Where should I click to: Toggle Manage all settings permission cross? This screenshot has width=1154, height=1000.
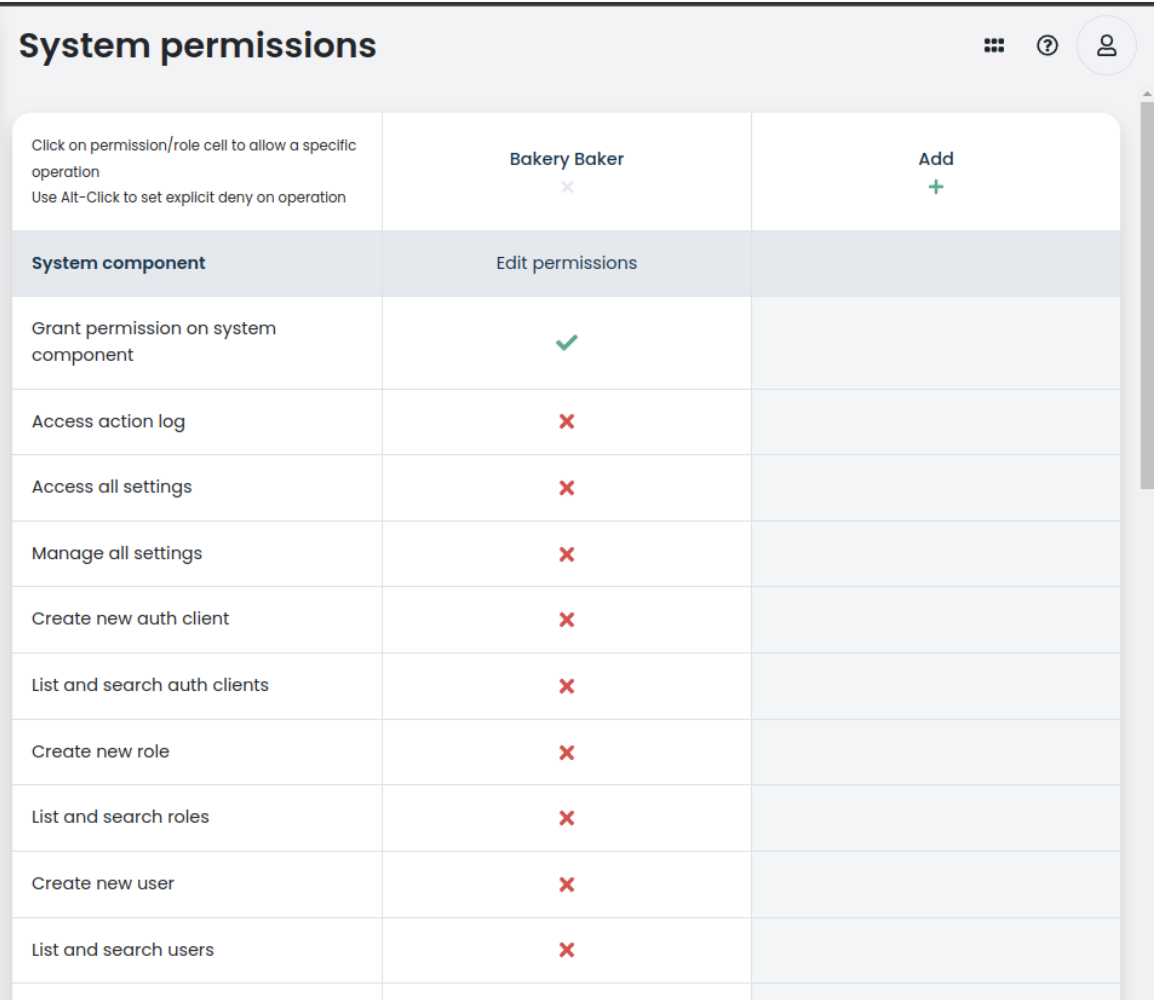[x=567, y=554]
